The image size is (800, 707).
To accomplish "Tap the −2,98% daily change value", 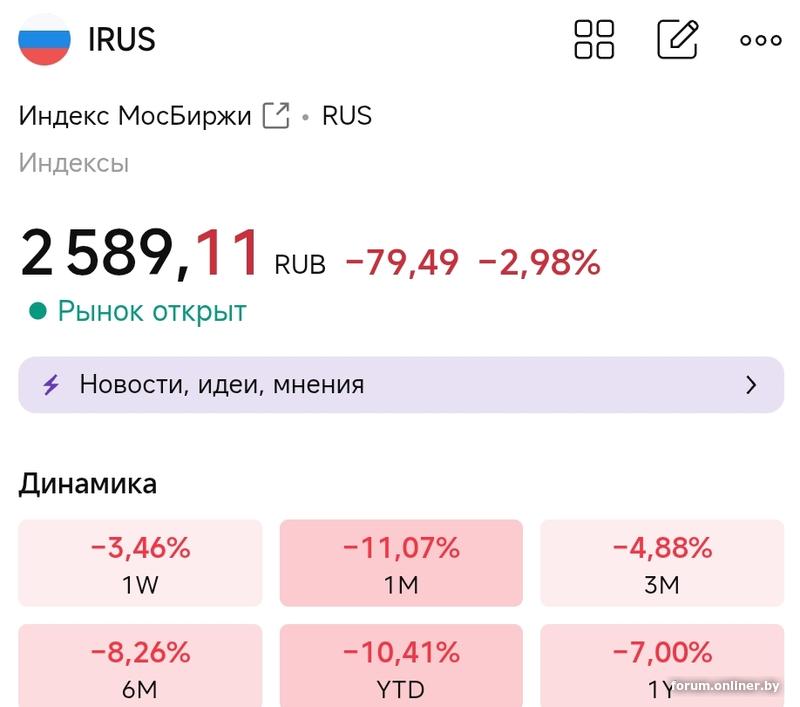I will [x=539, y=263].
